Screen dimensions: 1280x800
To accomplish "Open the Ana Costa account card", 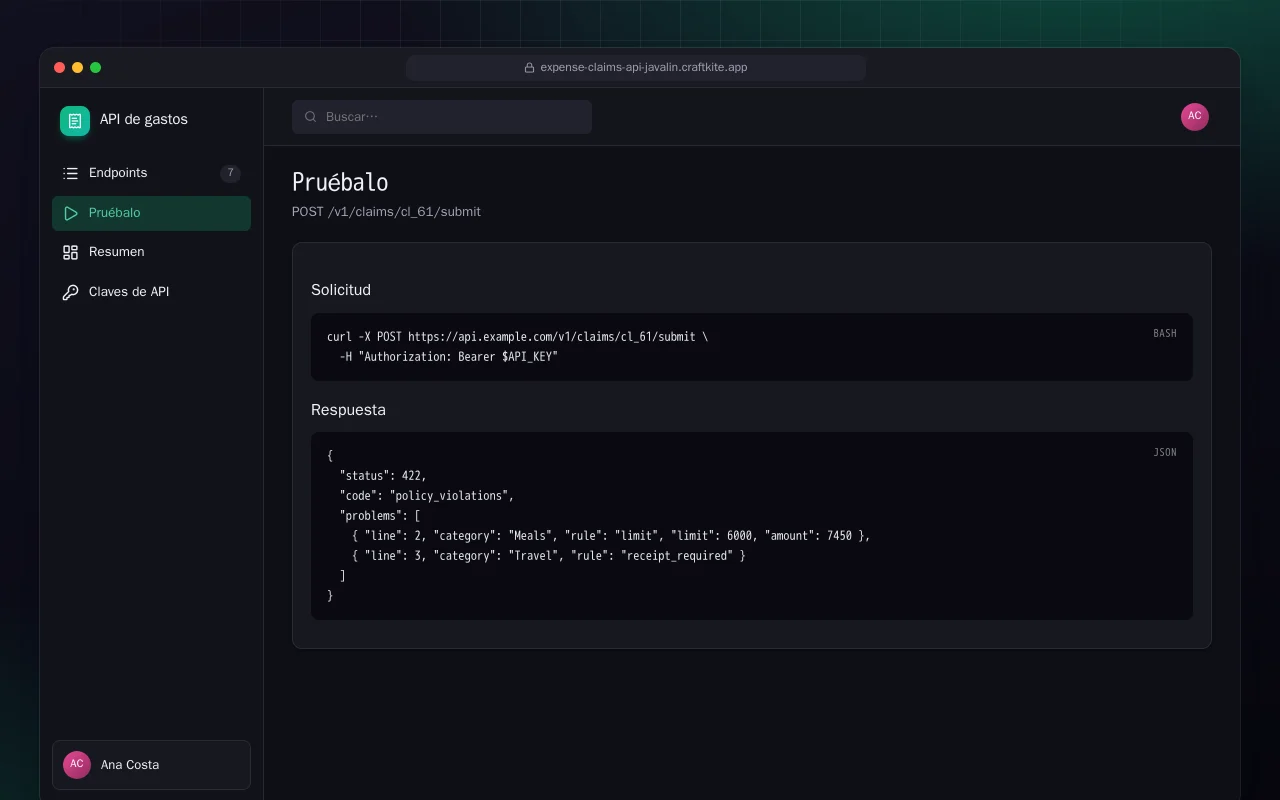I will (x=151, y=765).
